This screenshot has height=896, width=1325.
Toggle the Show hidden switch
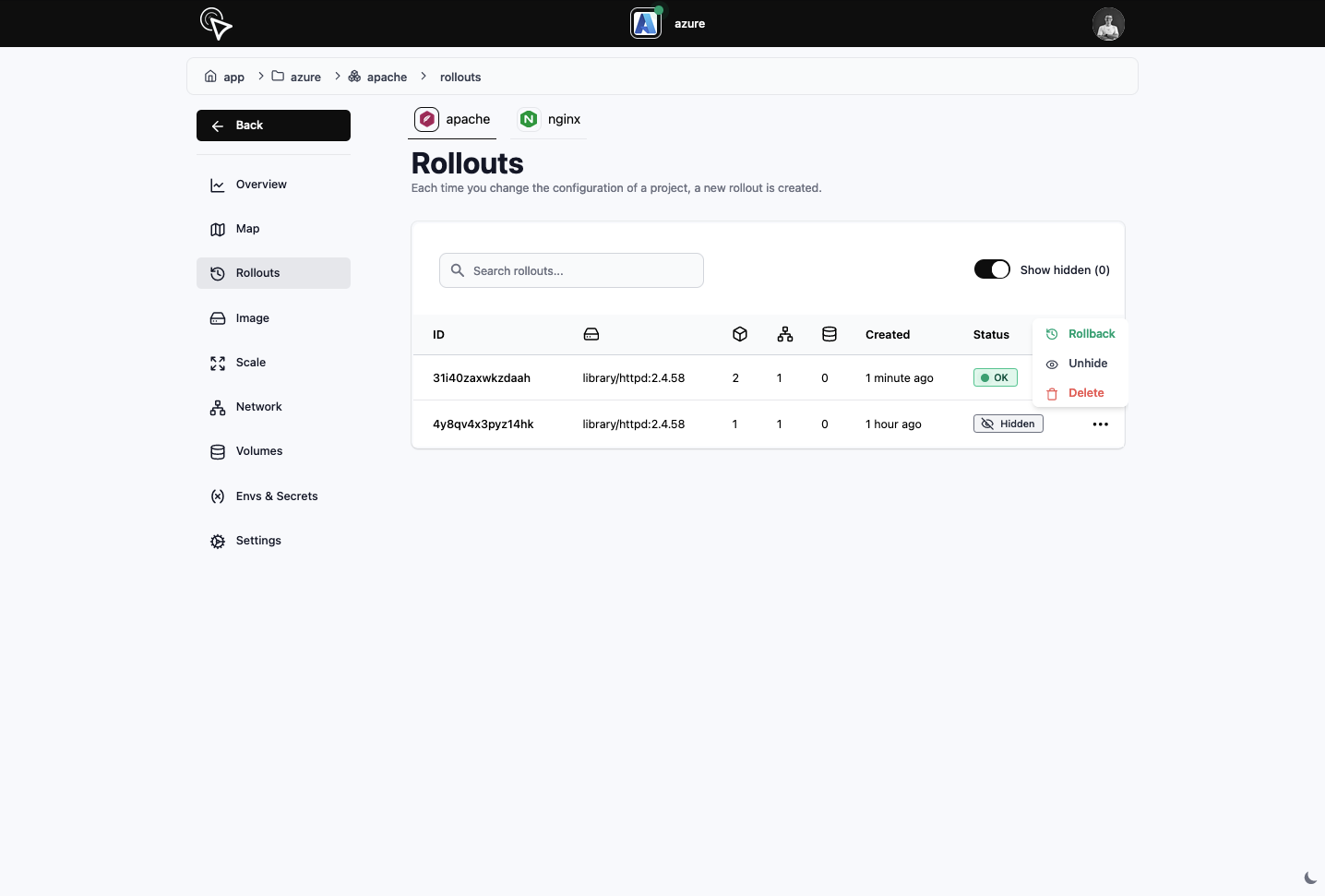[x=992, y=269]
